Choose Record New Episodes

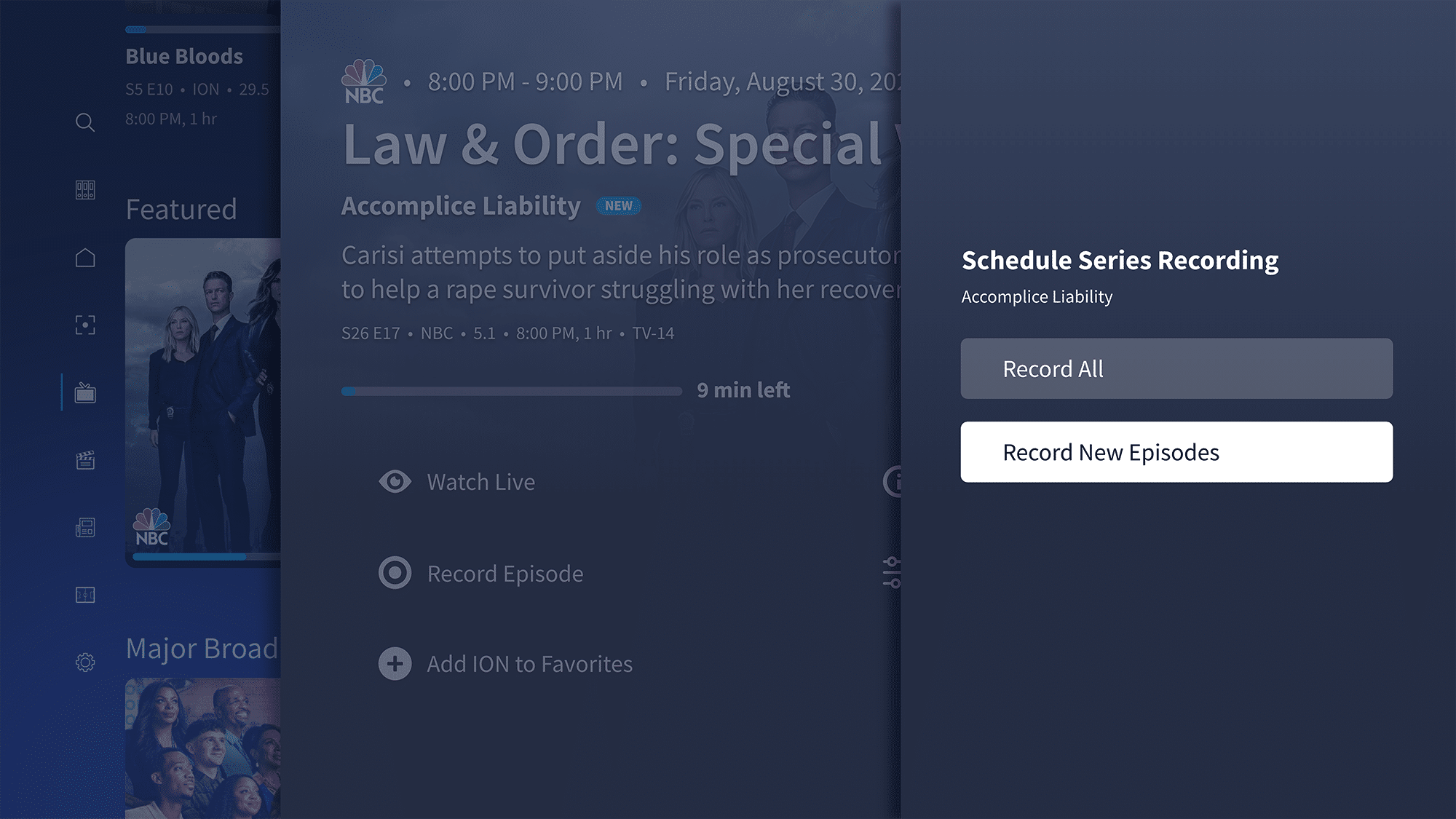[x=1176, y=452]
